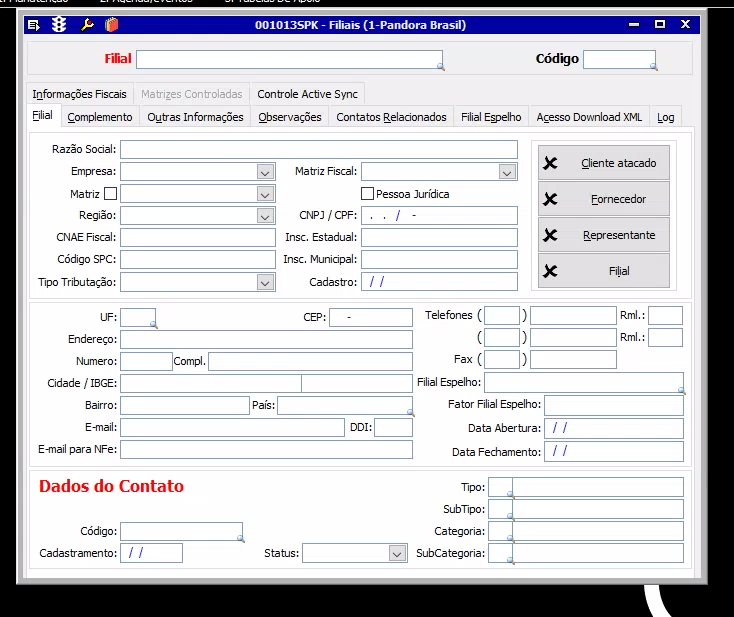Focus the Endereço input field

(x=266, y=339)
